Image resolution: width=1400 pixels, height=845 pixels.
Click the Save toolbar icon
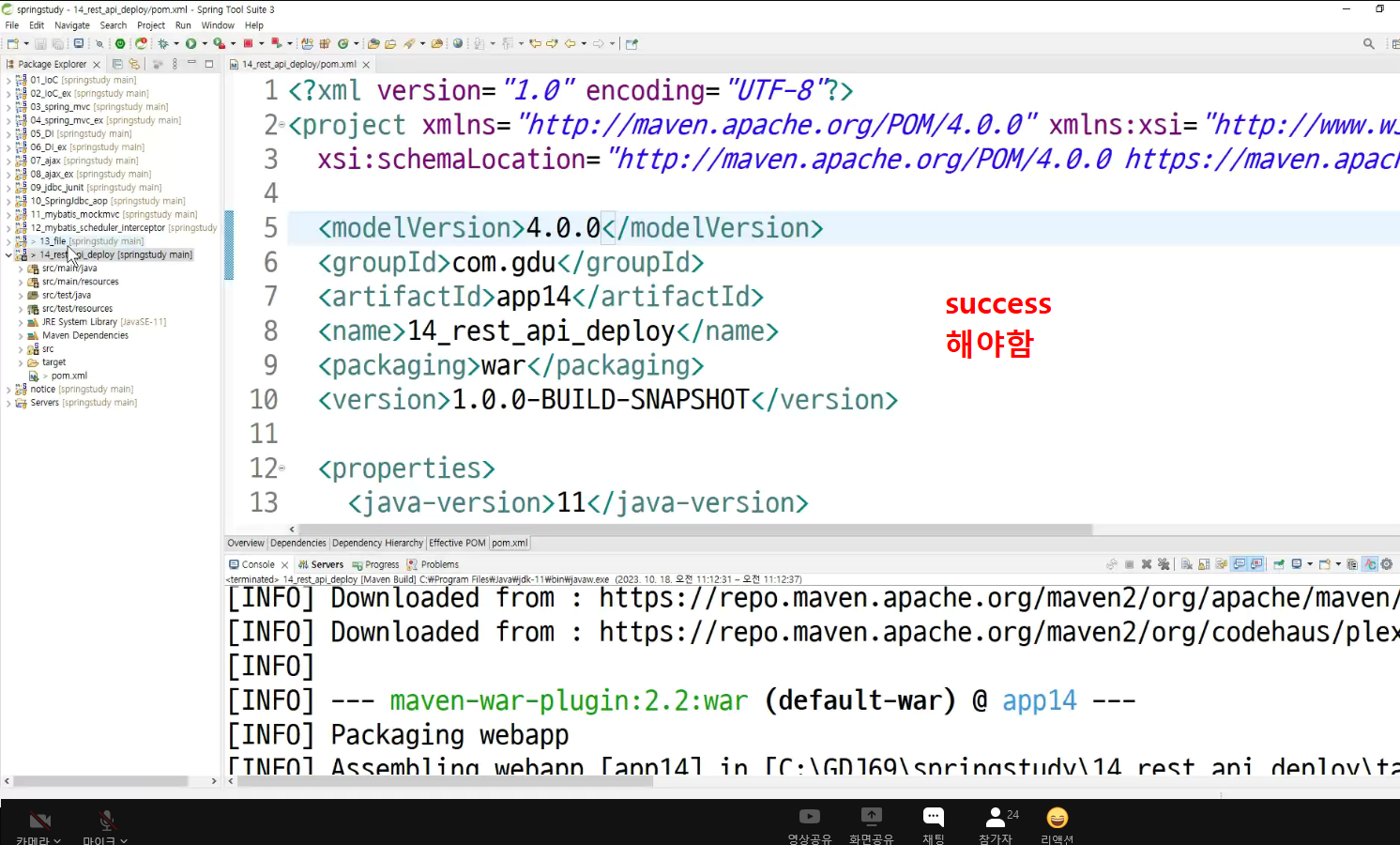[40, 43]
